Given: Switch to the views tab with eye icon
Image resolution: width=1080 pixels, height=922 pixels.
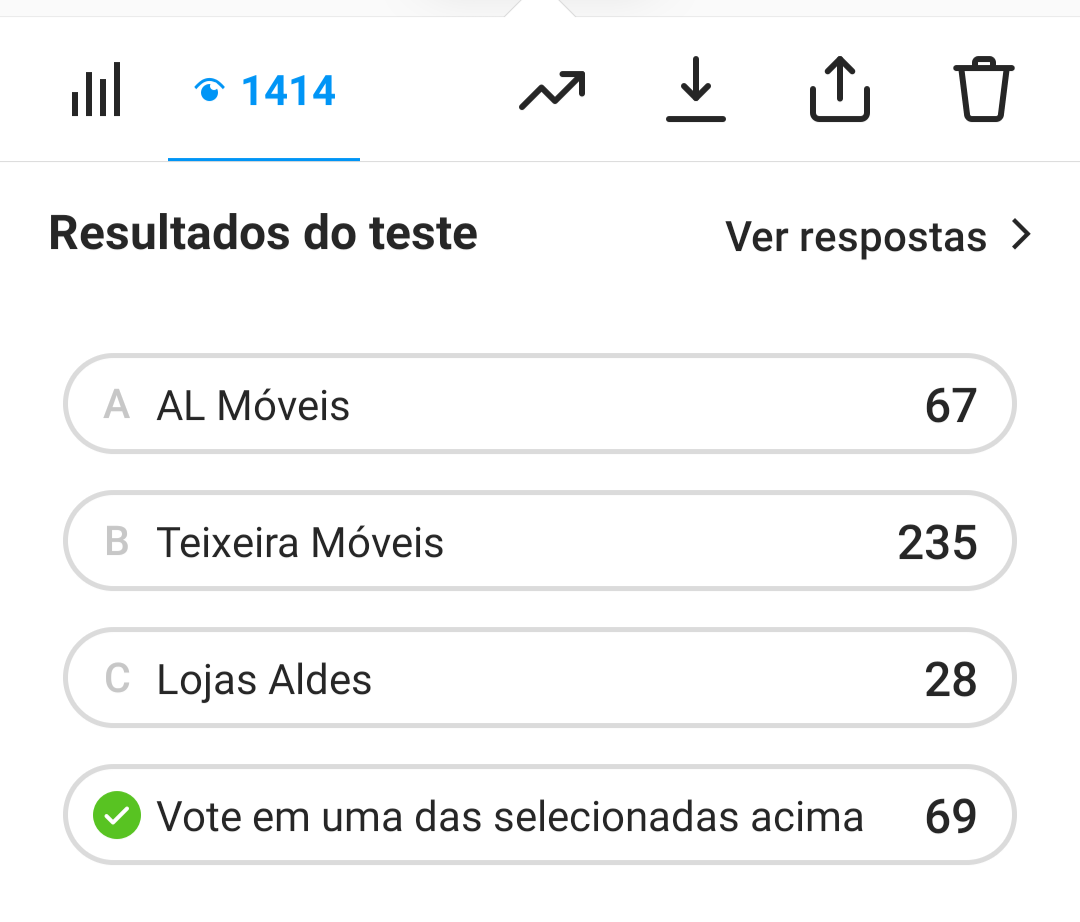Looking at the screenshot, I should point(263,90).
